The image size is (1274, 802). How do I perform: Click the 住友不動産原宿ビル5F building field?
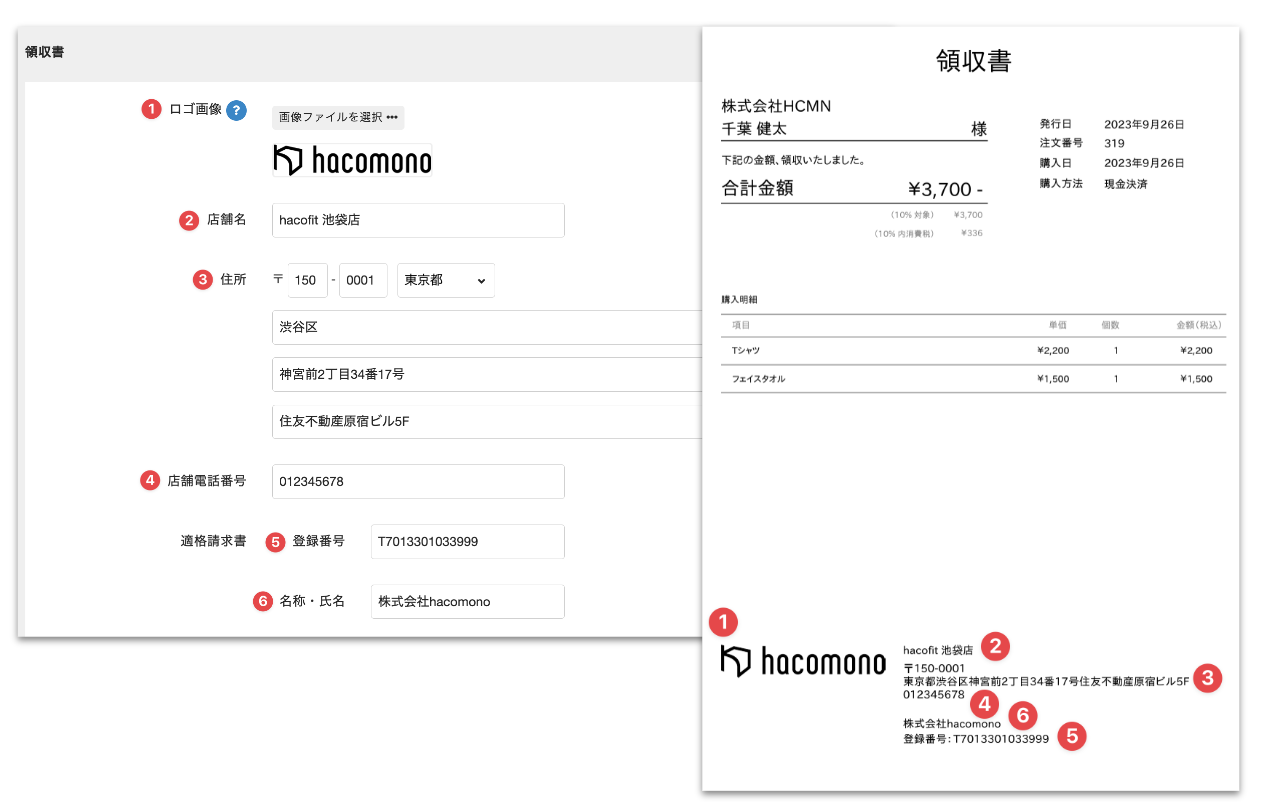point(486,421)
